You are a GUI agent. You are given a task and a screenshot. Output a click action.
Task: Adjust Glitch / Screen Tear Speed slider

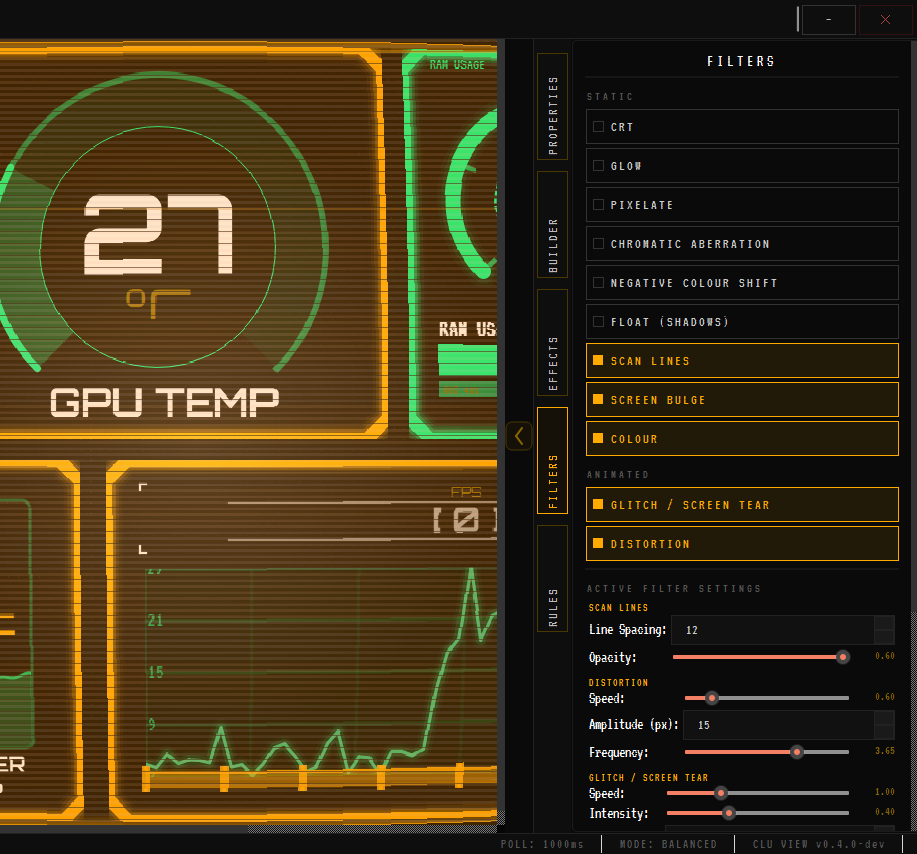click(x=758, y=793)
